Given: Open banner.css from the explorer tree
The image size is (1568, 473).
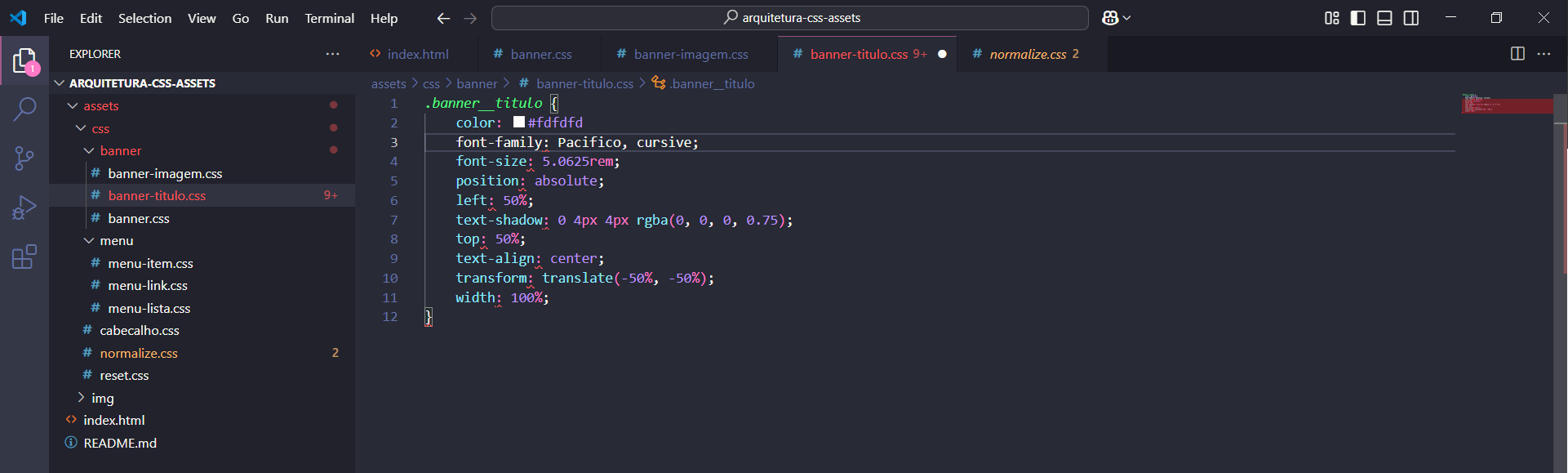Looking at the screenshot, I should 202,218.
